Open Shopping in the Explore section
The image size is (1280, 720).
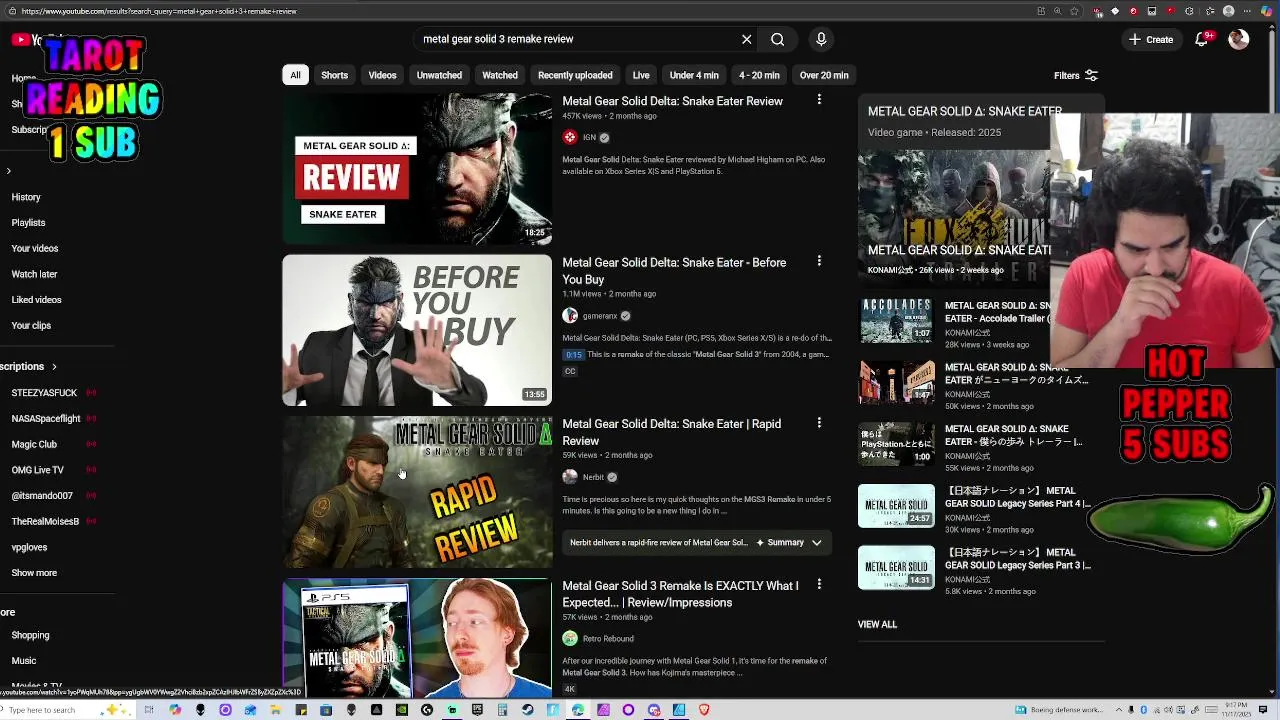click(30, 635)
